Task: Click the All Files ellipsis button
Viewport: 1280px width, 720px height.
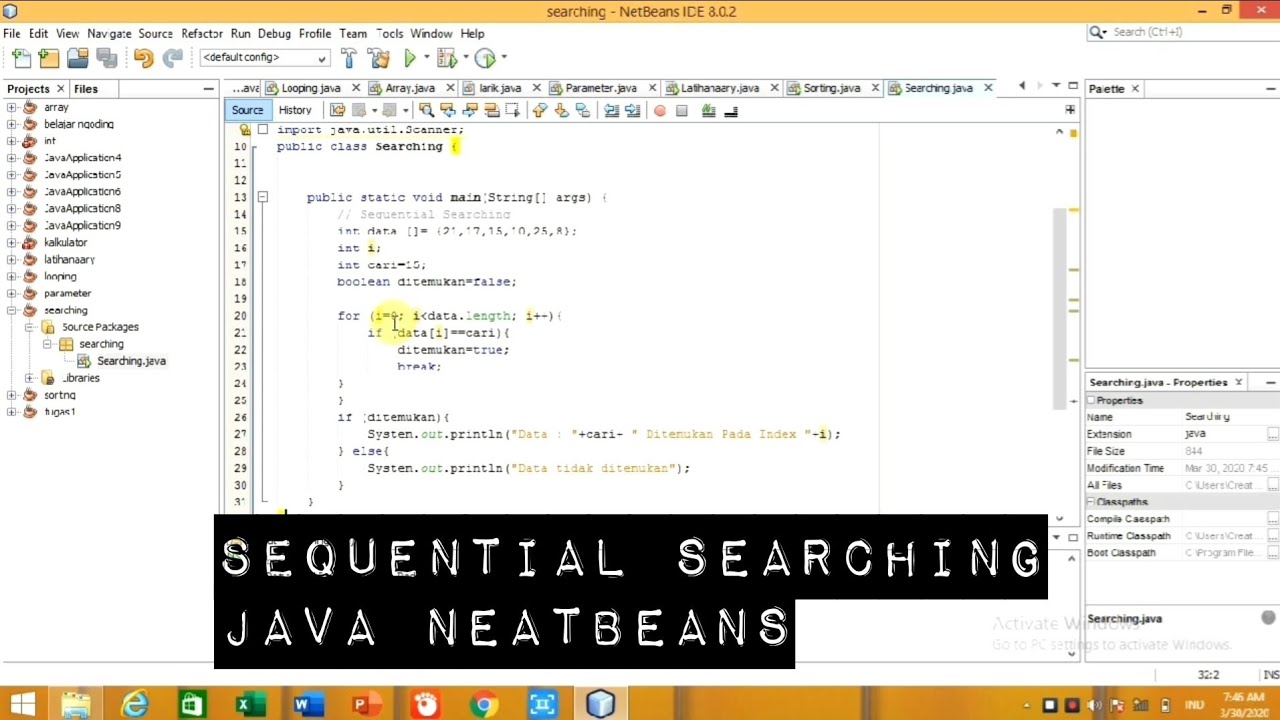Action: pos(1273,485)
